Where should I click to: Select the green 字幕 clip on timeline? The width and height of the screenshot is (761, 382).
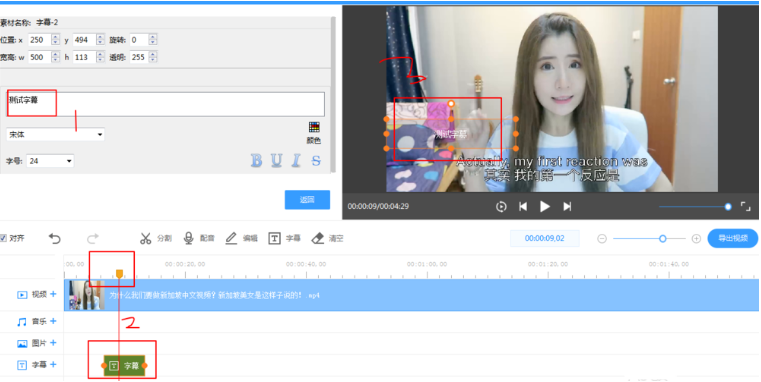pos(124,365)
